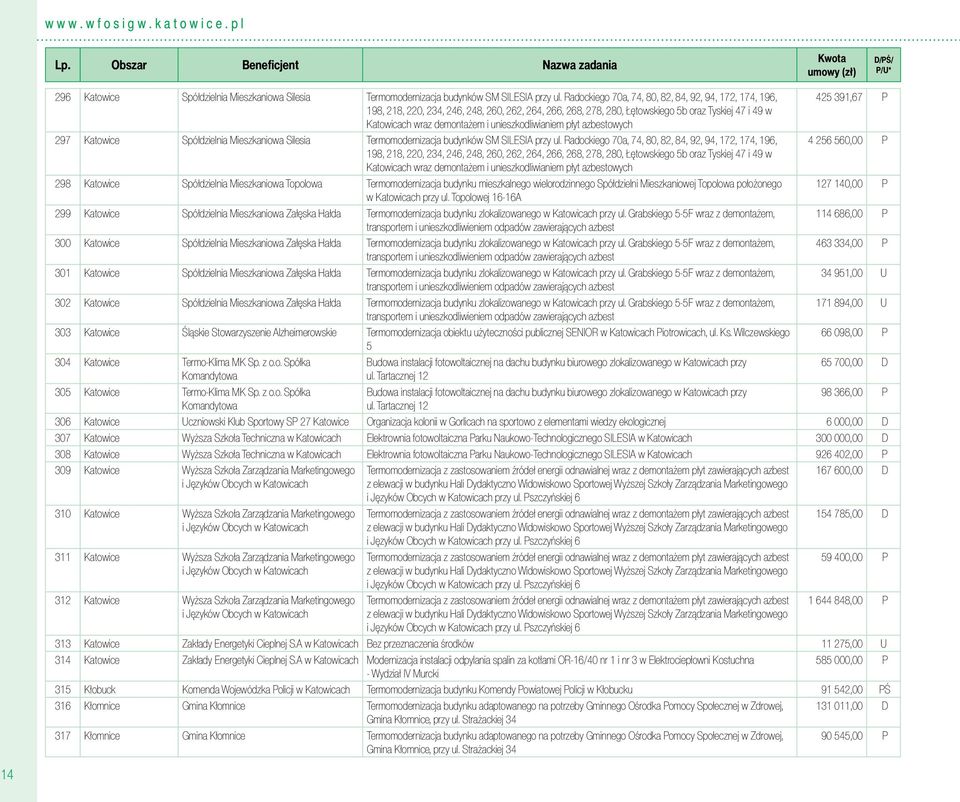Click the task Bez przeznaczenia środków
960x802 pixels.
(x=420, y=645)
